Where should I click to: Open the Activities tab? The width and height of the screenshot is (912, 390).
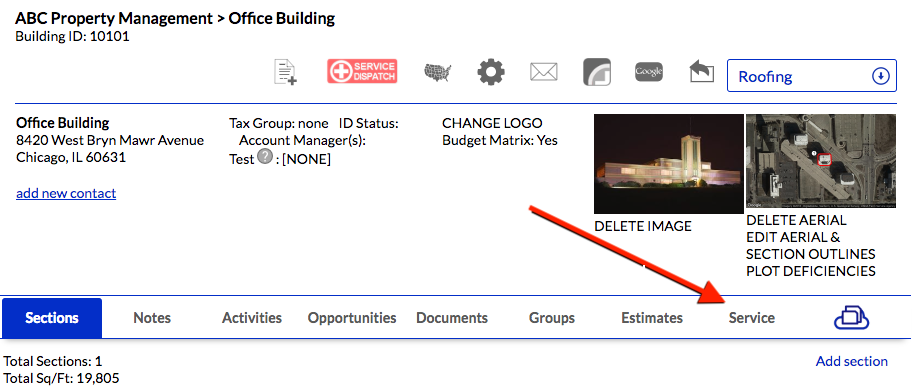(252, 318)
